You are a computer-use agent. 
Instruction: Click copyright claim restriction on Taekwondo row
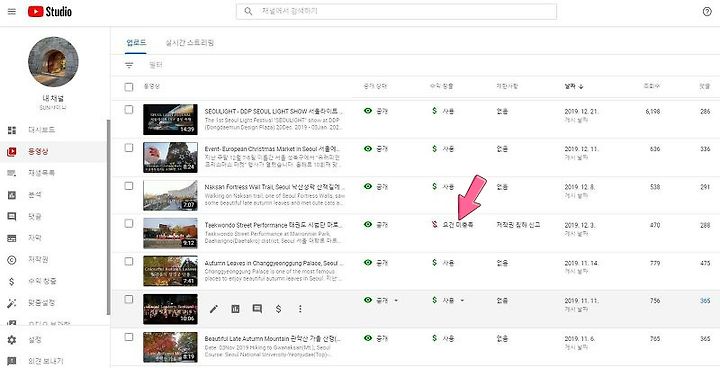click(518, 225)
